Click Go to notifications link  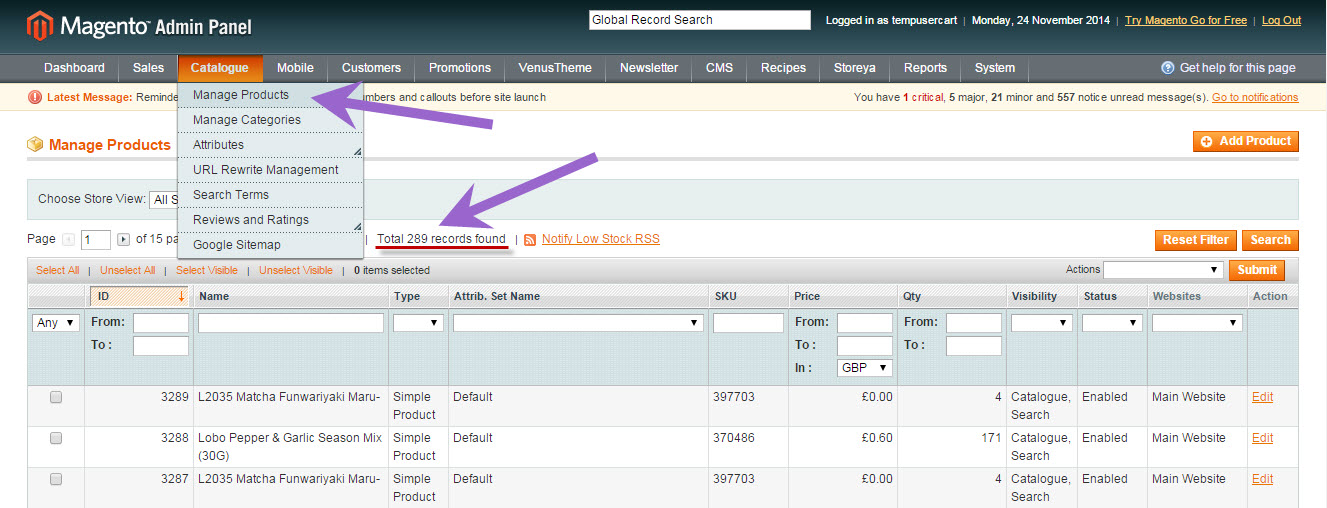click(1255, 97)
